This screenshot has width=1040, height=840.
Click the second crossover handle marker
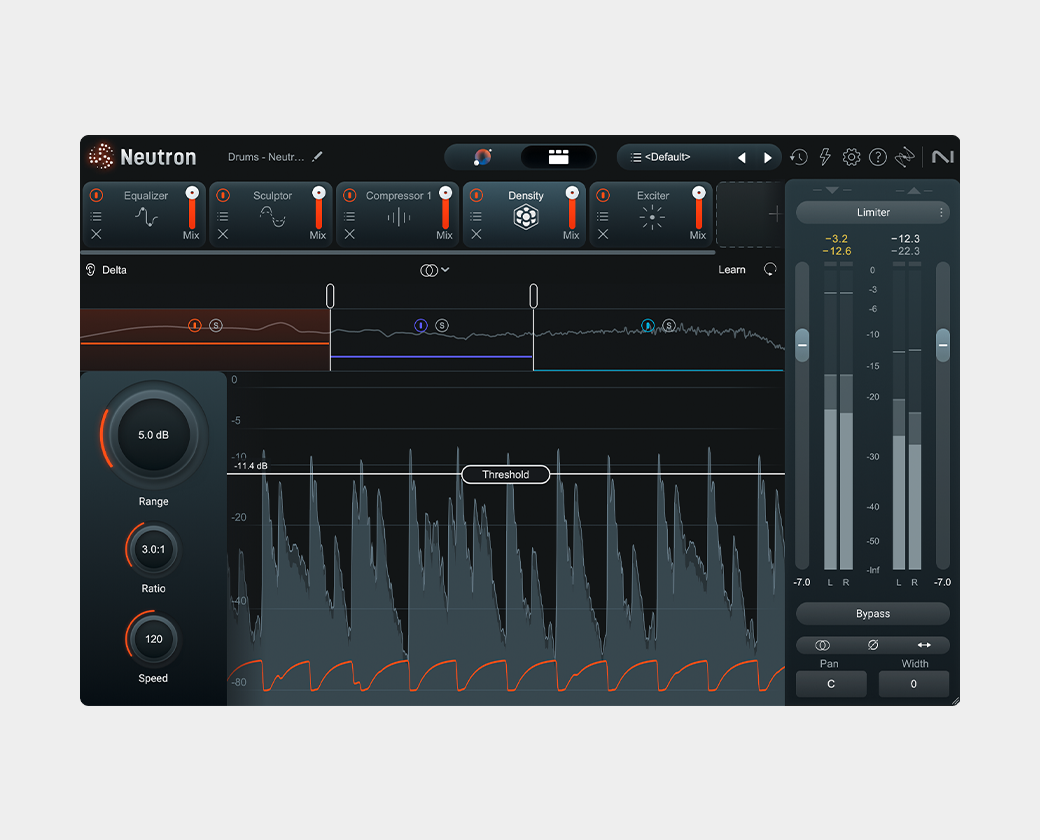(x=533, y=295)
